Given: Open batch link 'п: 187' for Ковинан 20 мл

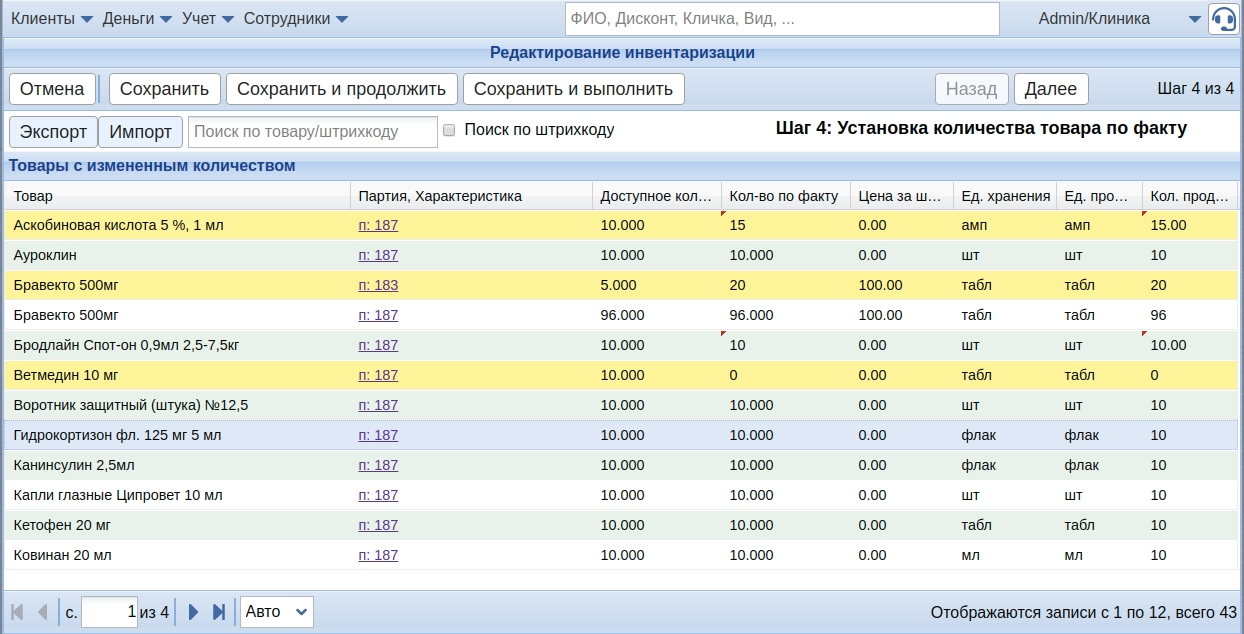Looking at the screenshot, I should pyautogui.click(x=378, y=555).
